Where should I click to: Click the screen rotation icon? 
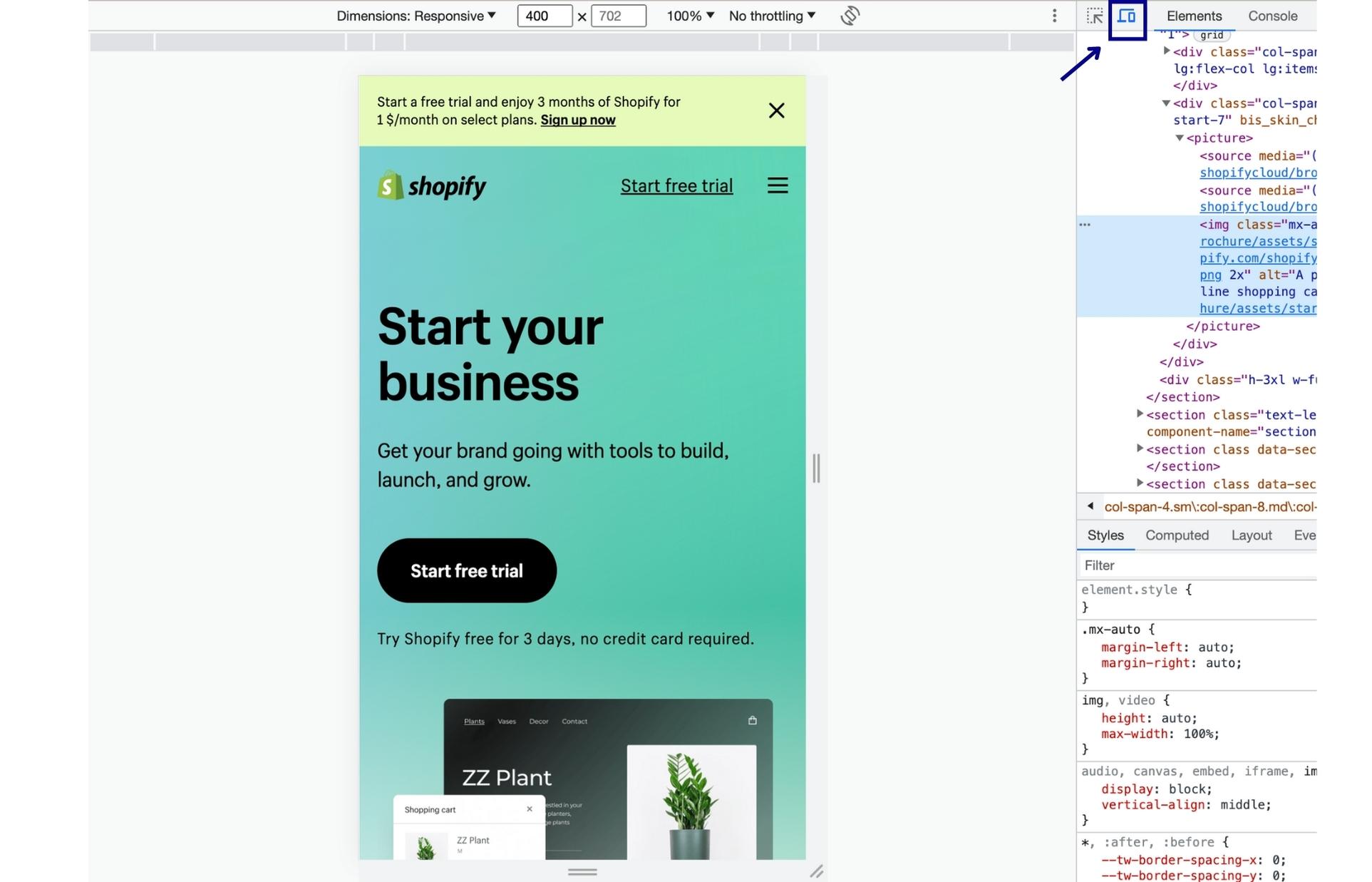[851, 16]
